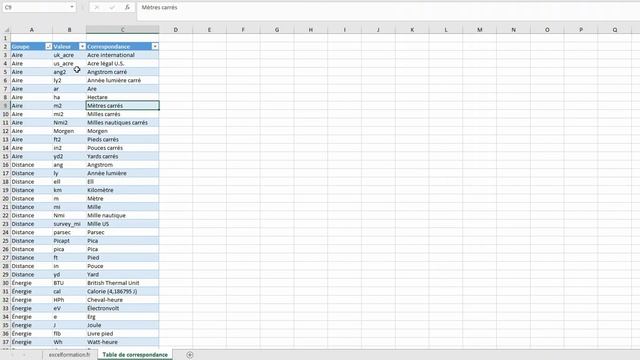Viewport: 640px width, 360px height.
Task: Add a new sheet with plus icon
Action: [190, 355]
